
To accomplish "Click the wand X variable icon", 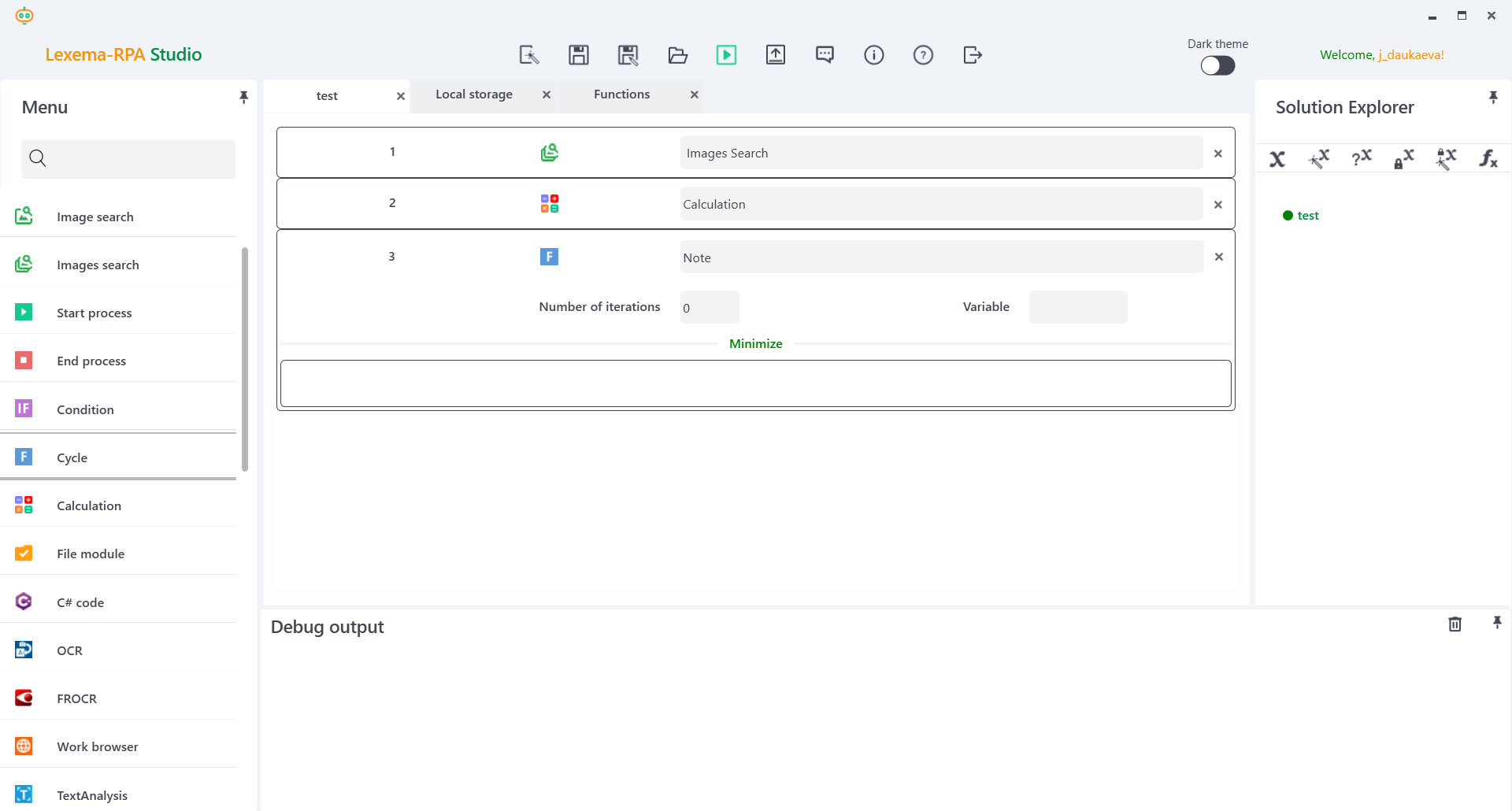I will [1320, 159].
